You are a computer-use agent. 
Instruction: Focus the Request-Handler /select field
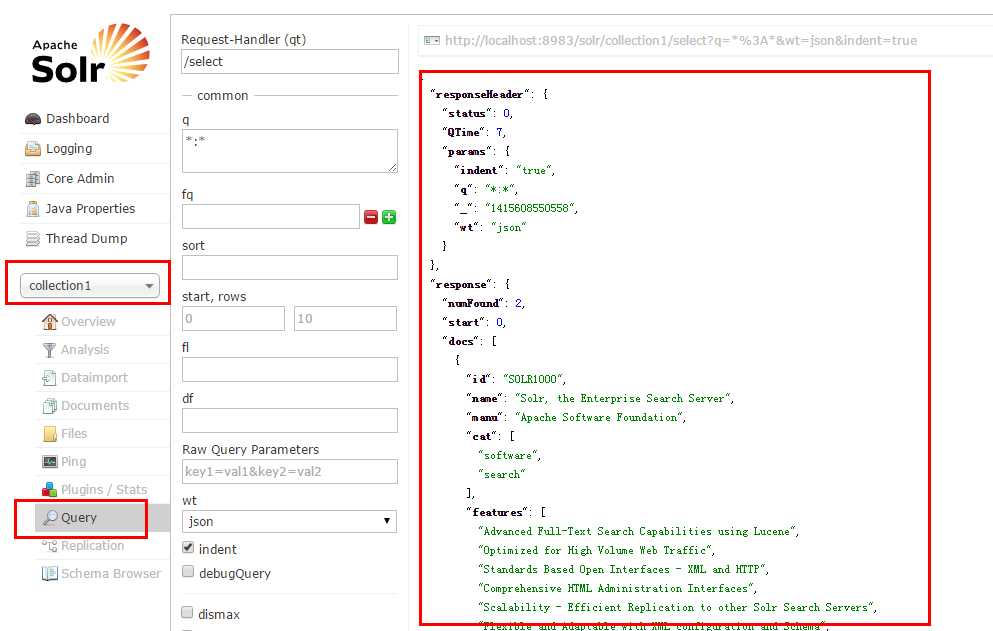[x=290, y=61]
